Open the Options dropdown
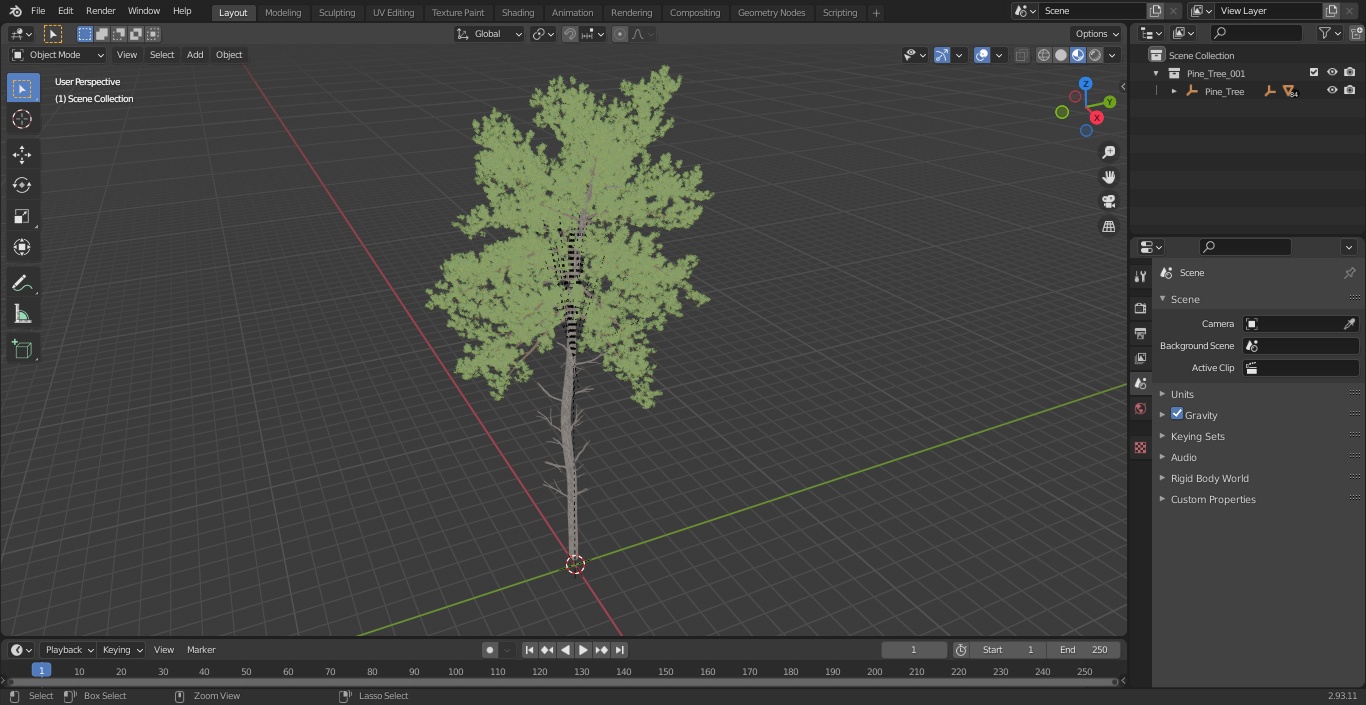 point(1098,34)
